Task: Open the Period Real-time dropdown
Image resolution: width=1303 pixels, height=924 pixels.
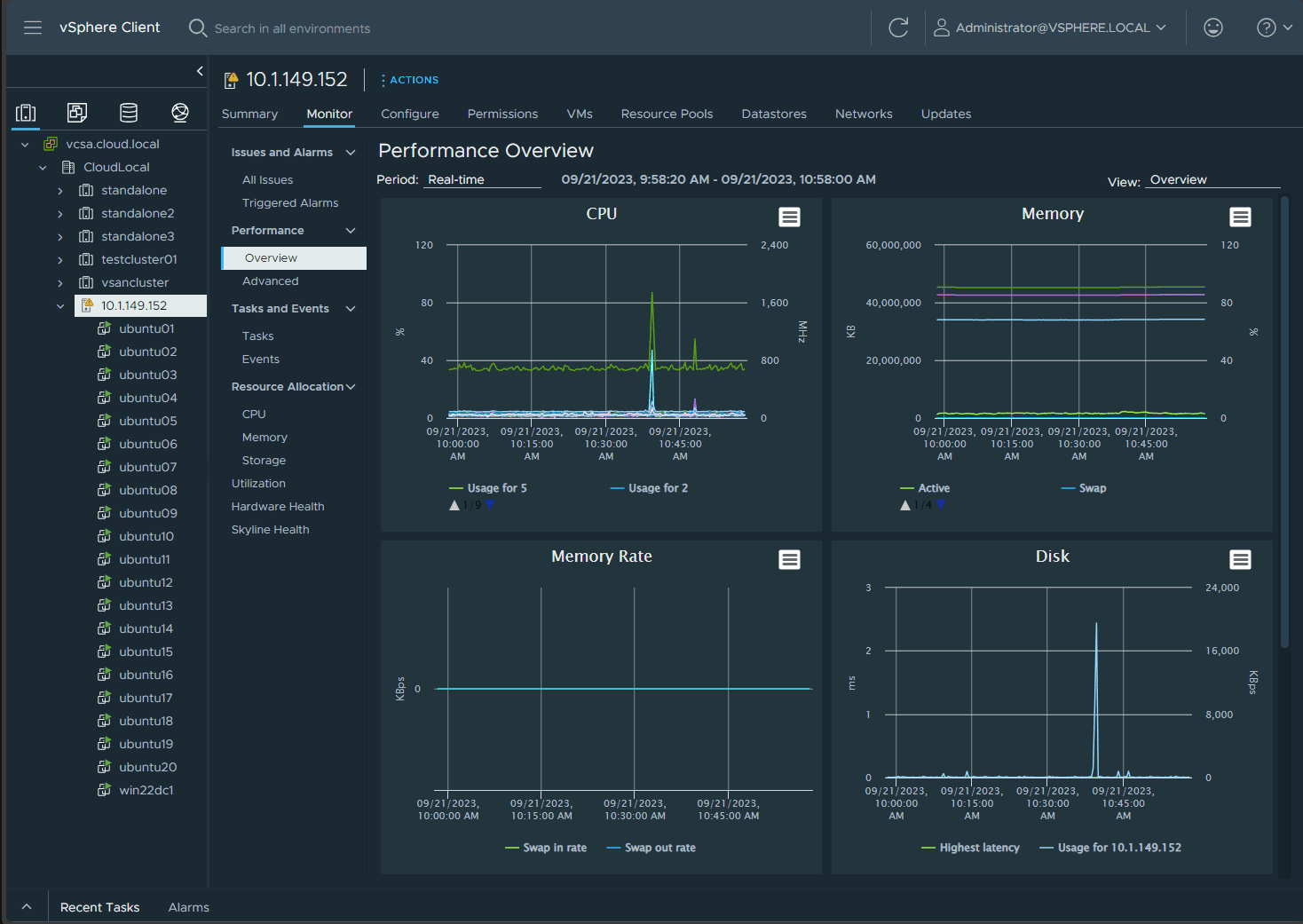Action: click(x=483, y=179)
